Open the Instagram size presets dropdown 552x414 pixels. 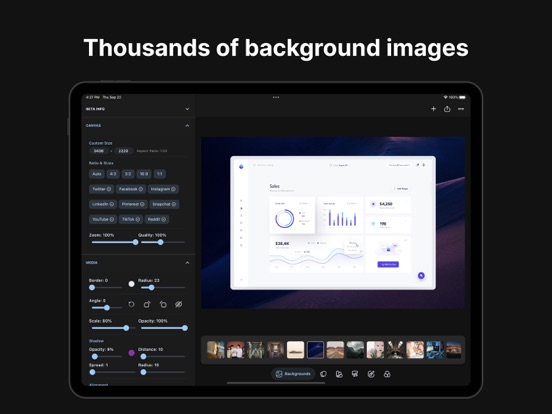(x=163, y=189)
